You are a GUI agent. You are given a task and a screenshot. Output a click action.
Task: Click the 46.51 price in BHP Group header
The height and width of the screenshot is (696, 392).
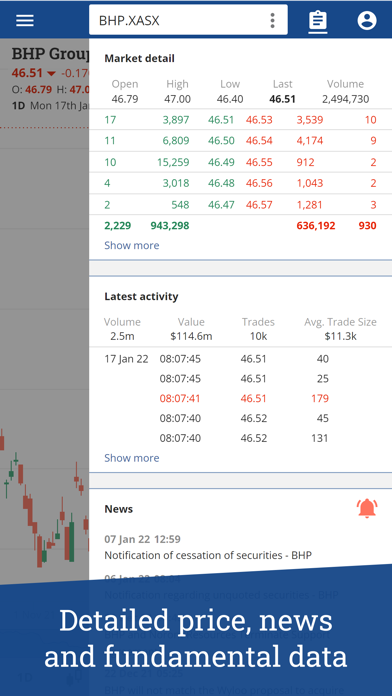coord(27,73)
